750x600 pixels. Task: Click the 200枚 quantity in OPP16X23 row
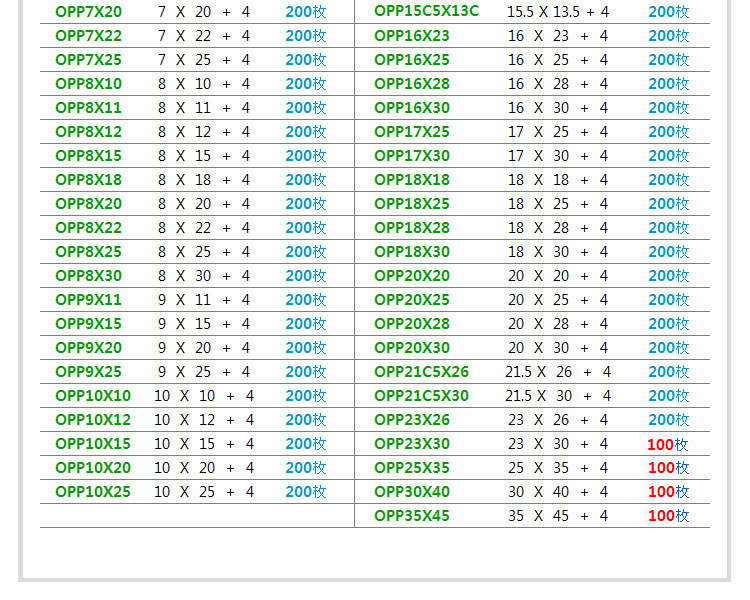click(x=668, y=36)
